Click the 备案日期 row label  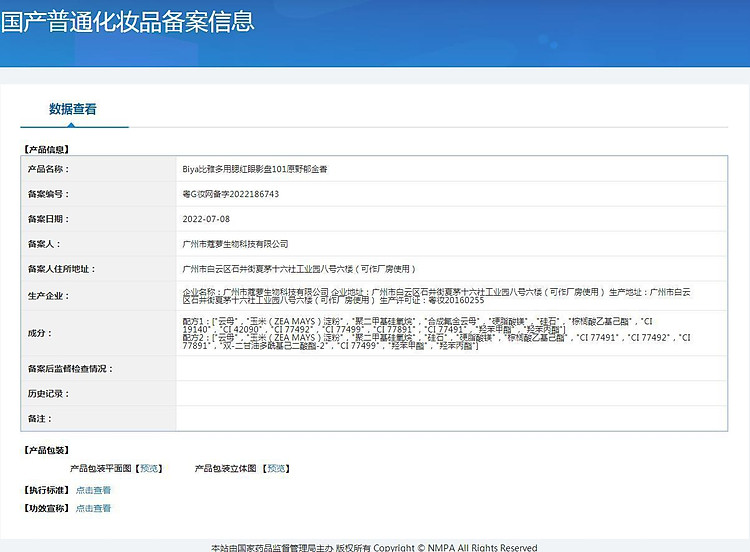48,219
